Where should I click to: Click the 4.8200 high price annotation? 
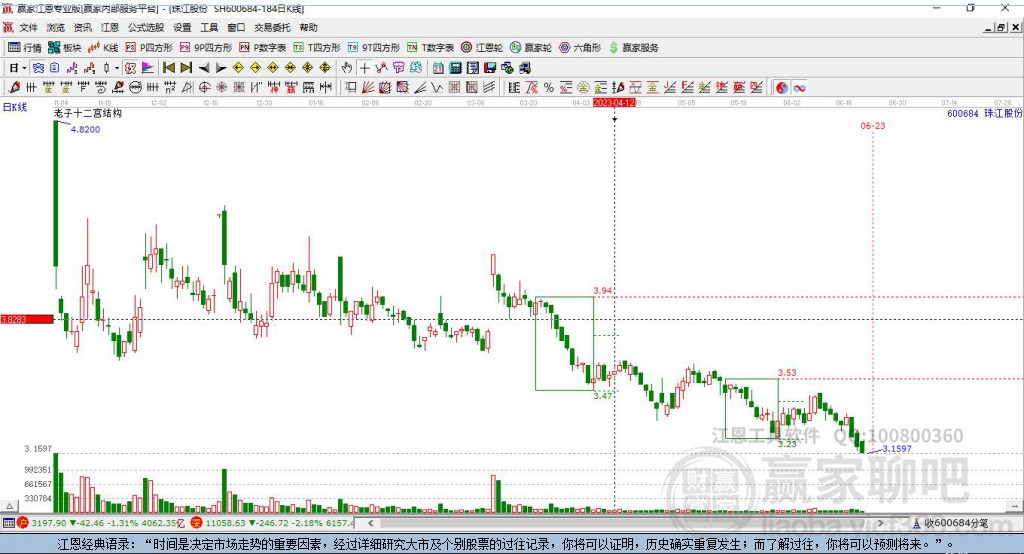tap(85, 129)
